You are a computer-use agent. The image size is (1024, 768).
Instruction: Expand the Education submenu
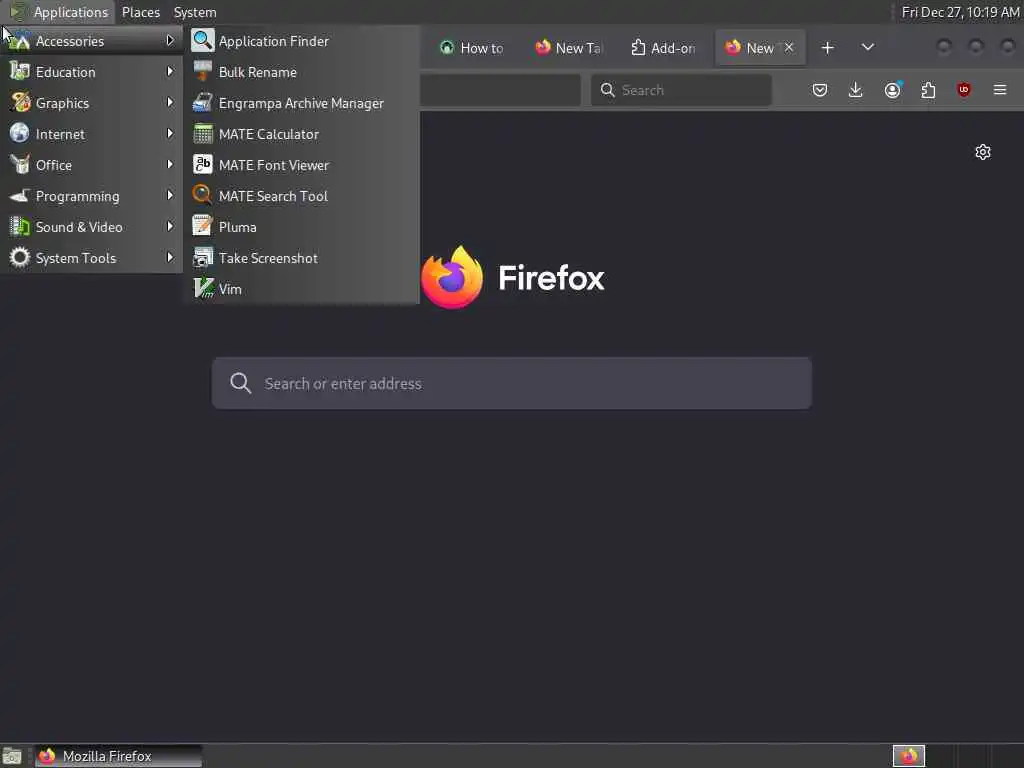pos(91,72)
